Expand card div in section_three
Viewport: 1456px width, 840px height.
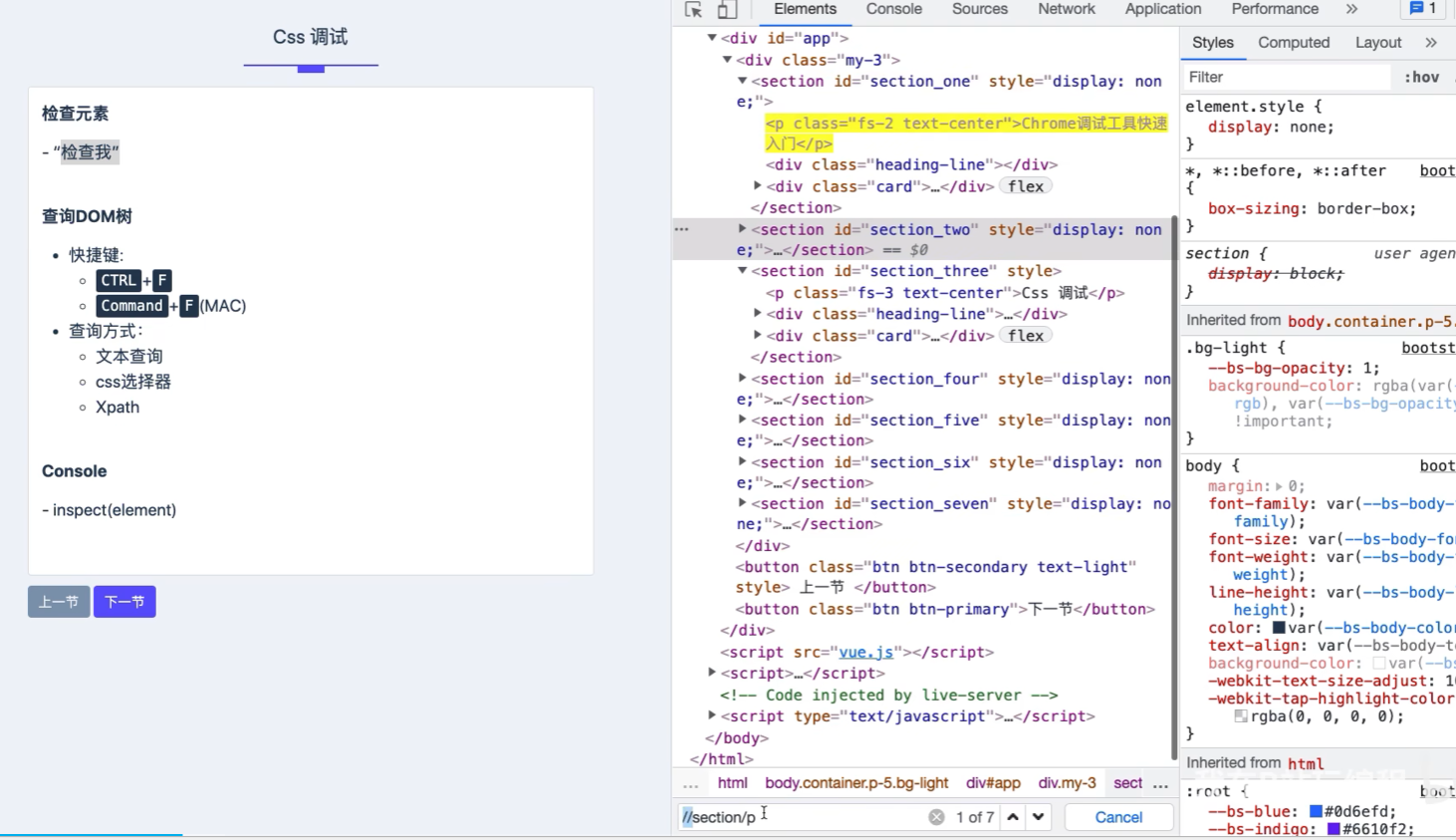click(758, 336)
